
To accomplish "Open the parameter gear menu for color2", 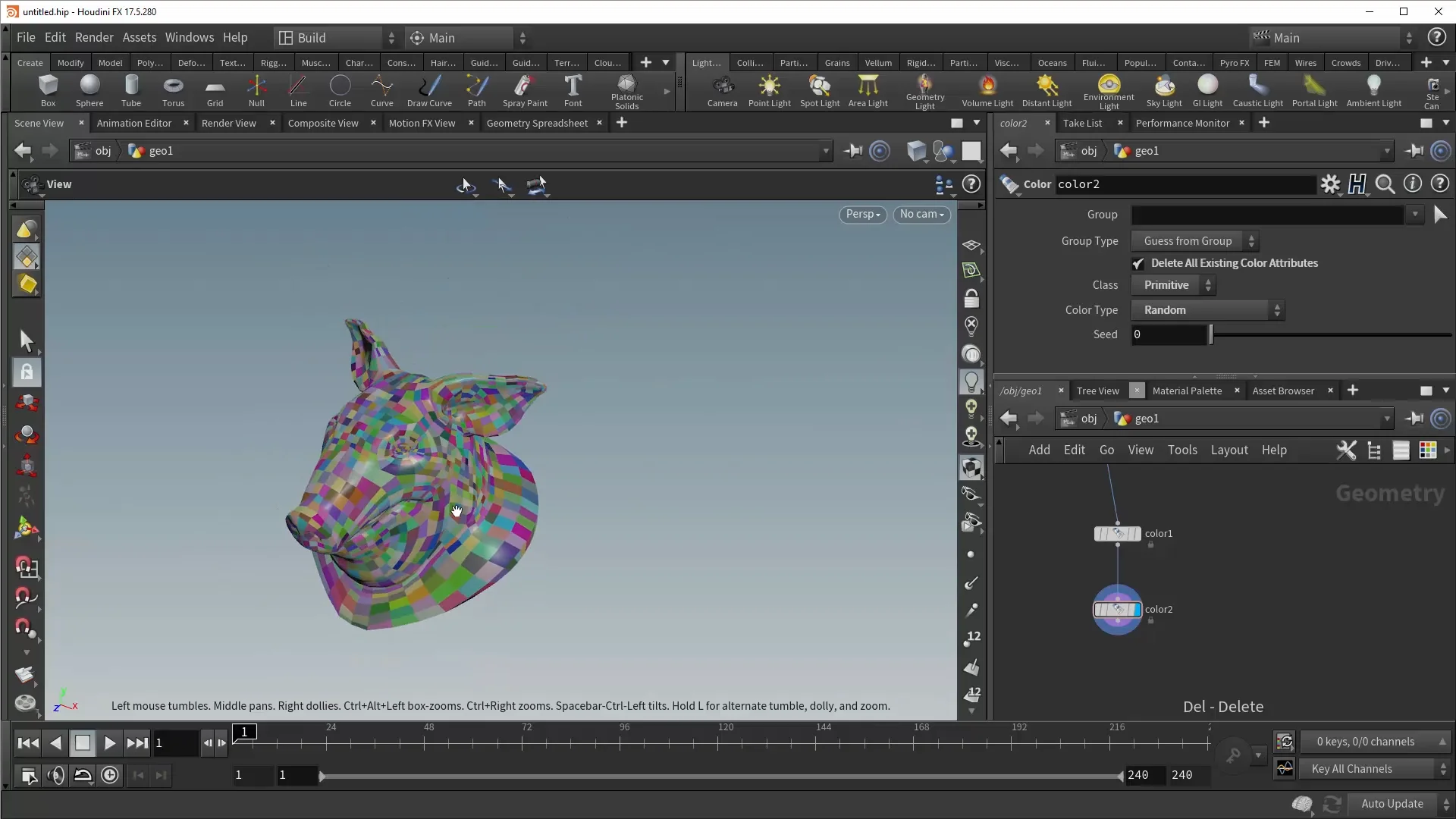I will (1330, 184).
